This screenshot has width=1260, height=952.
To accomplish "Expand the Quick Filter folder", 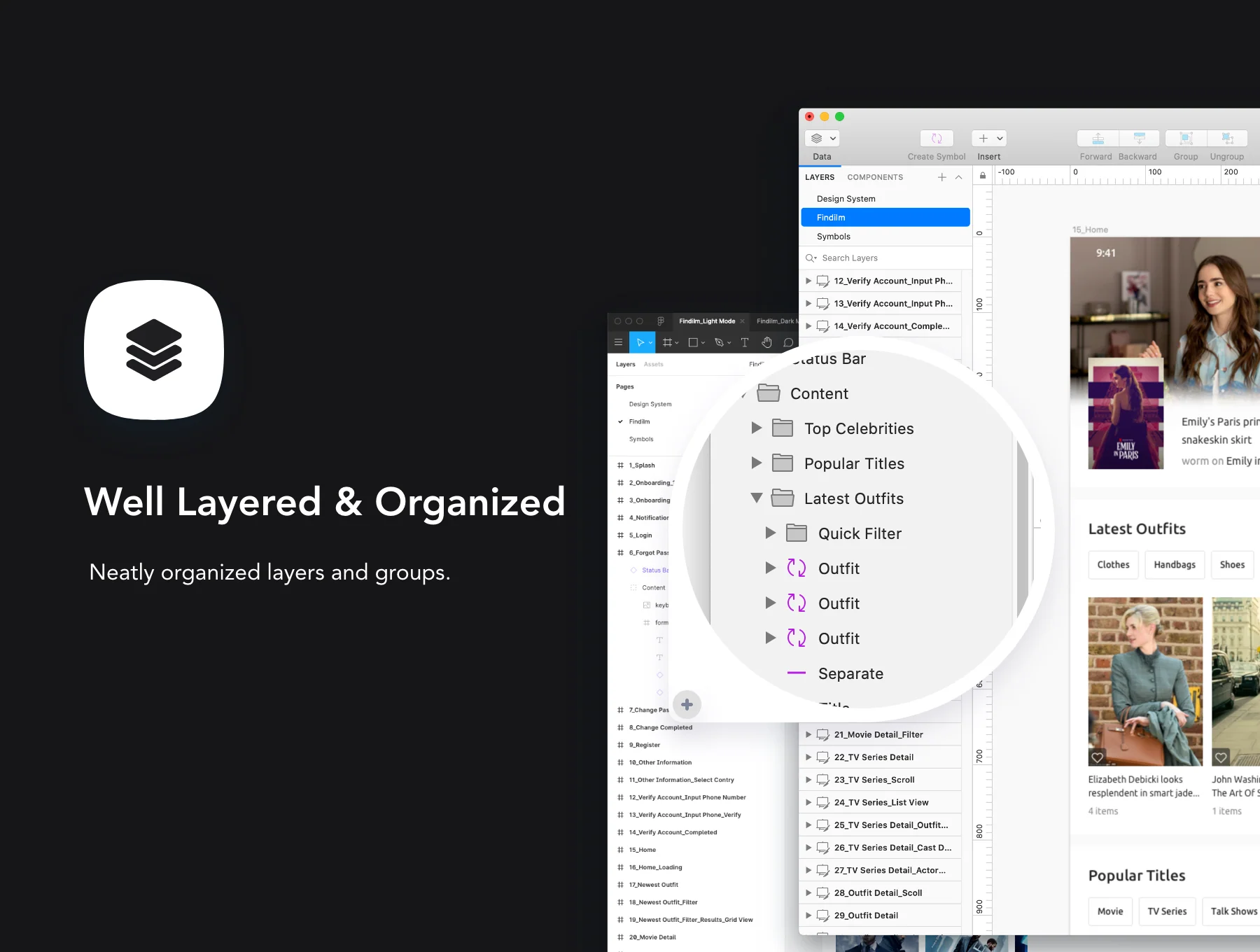I will coord(771,533).
